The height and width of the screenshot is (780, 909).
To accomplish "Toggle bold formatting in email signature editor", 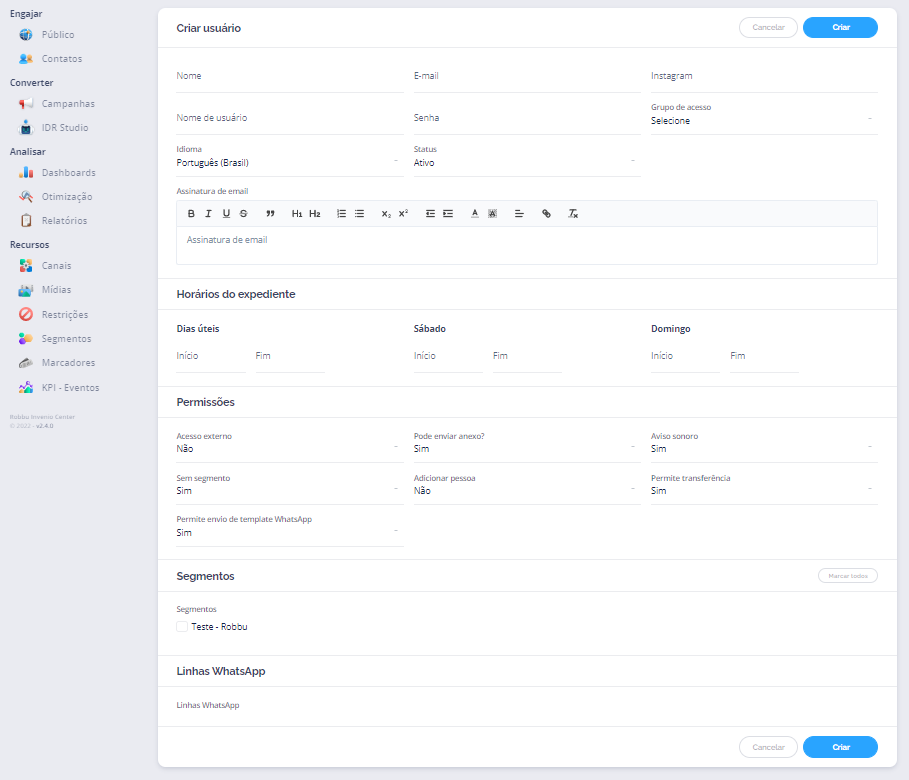I will pyautogui.click(x=191, y=214).
